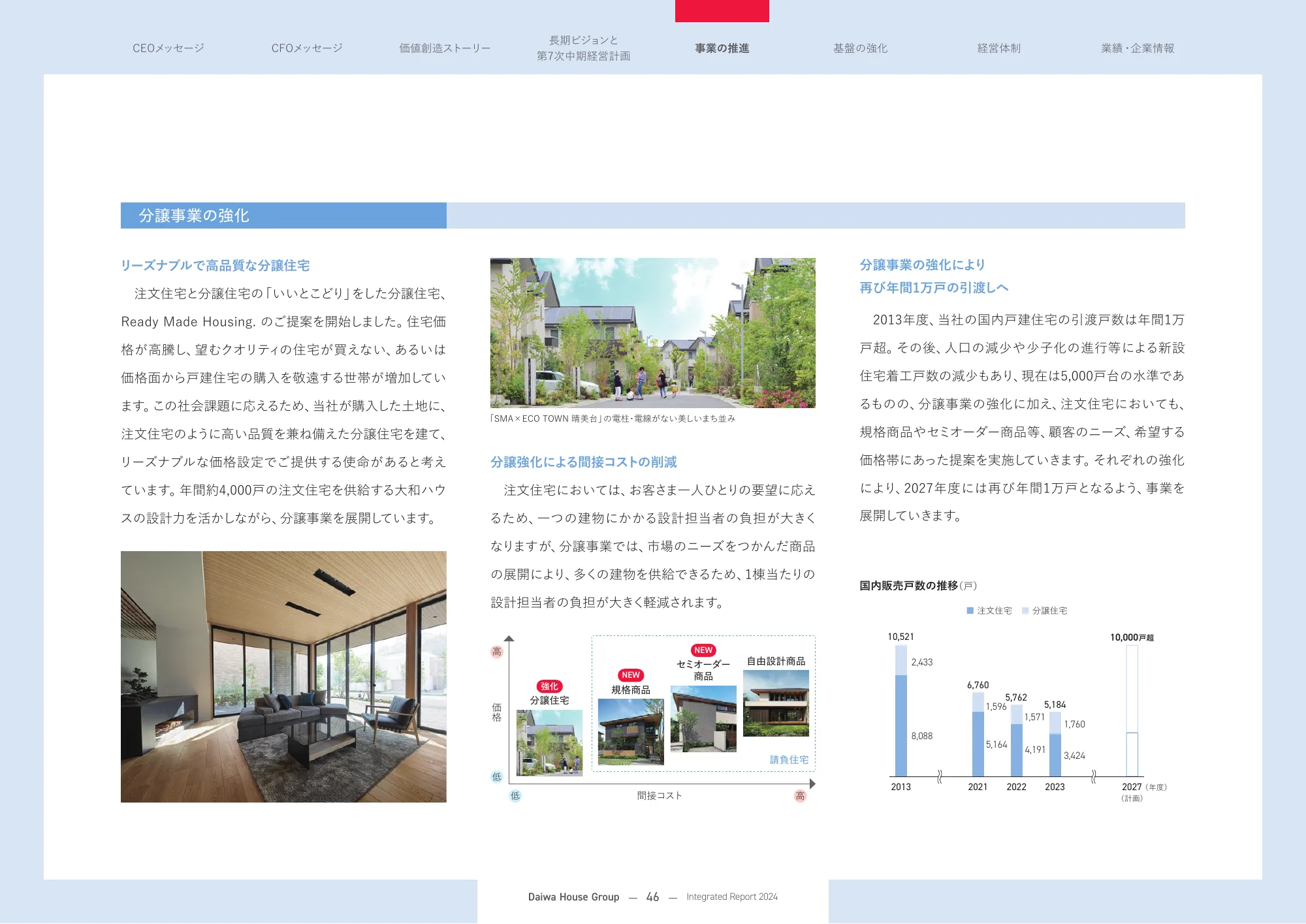Click heading 分譲事業の強化により

pos(922,264)
